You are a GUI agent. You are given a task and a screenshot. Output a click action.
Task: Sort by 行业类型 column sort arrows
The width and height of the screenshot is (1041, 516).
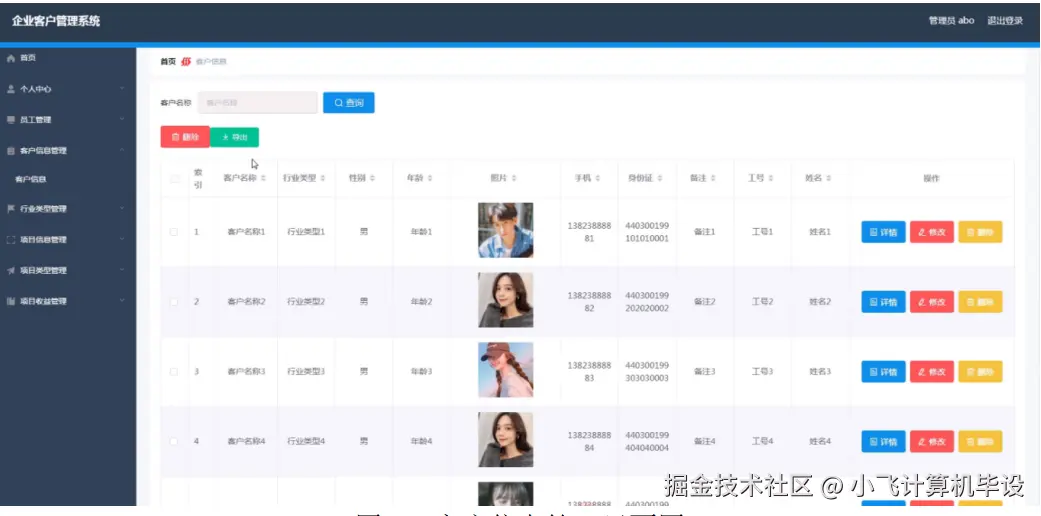tap(323, 179)
